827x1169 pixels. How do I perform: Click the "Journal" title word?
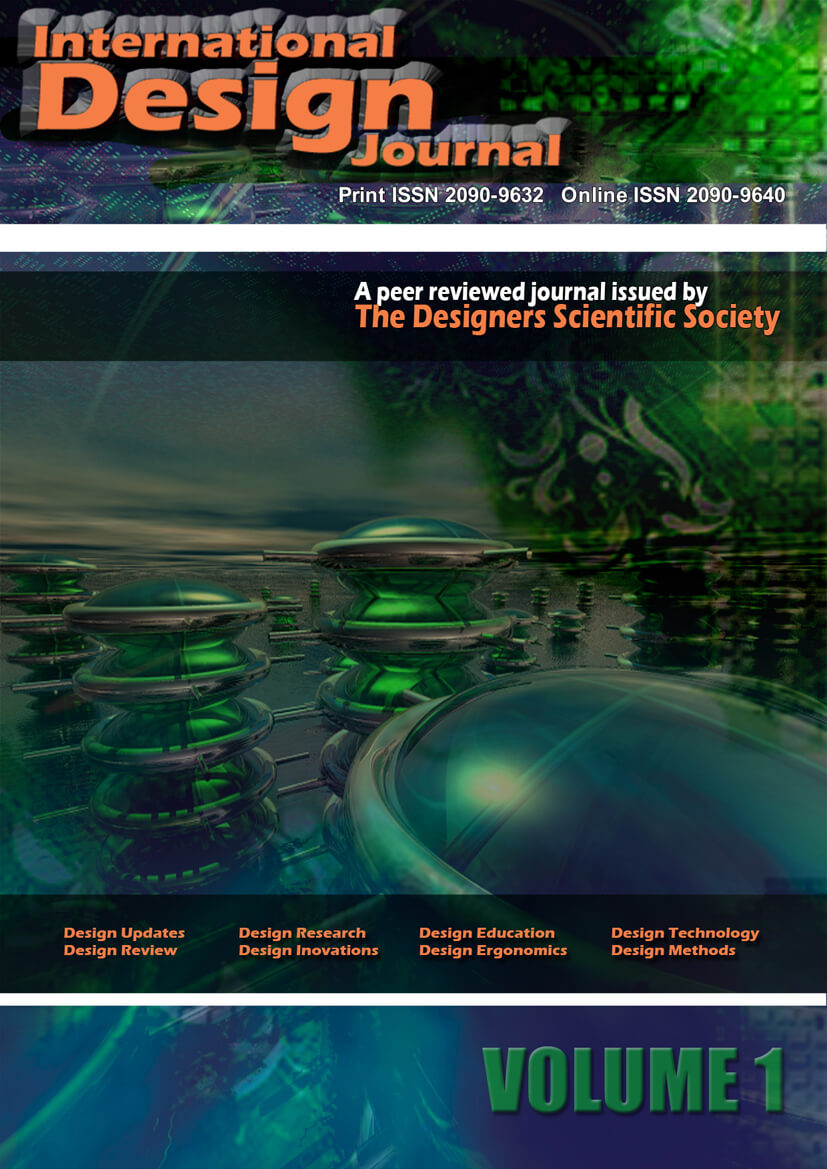(456, 151)
